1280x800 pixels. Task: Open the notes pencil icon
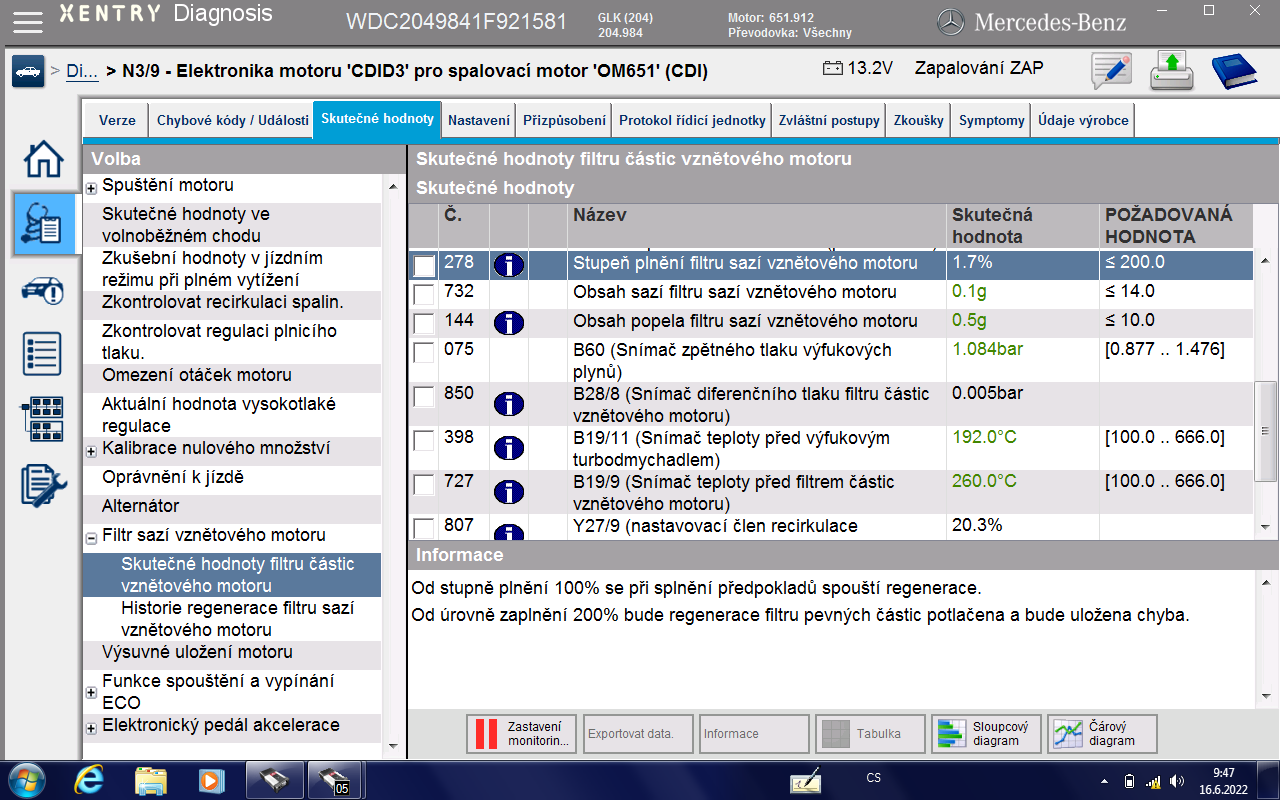point(1111,71)
